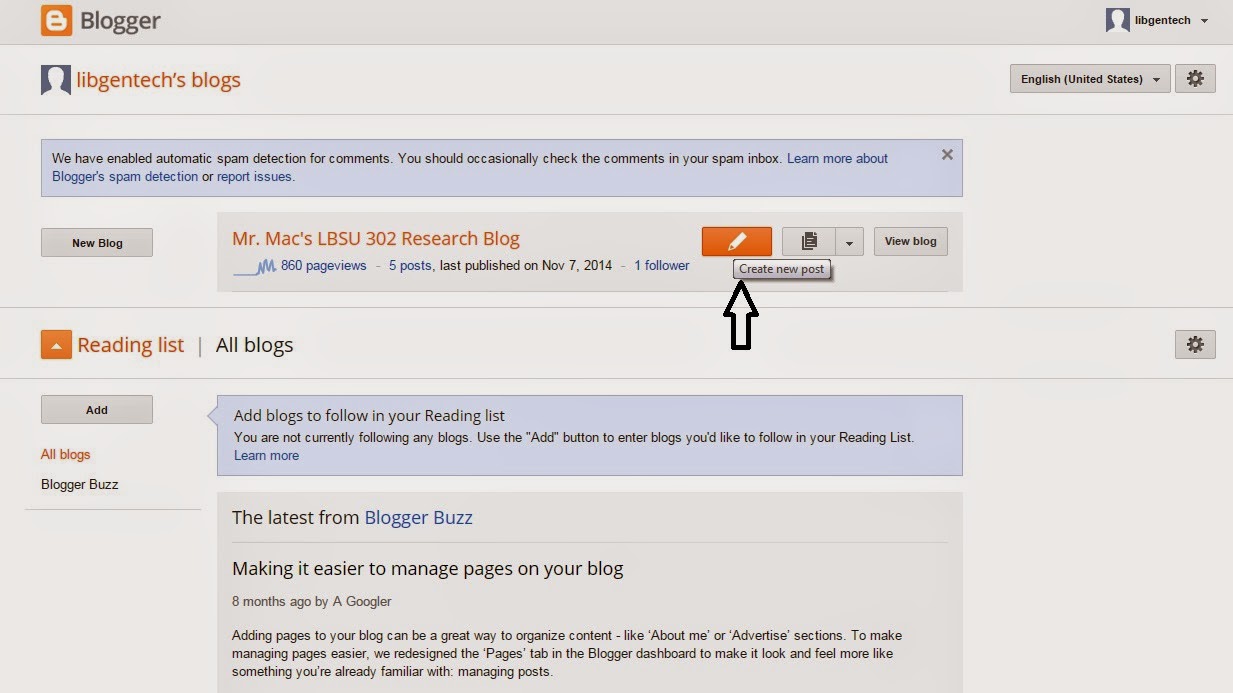This screenshot has width=1233, height=693.
Task: View the 860 pageviews stats link
Action: coord(324,266)
